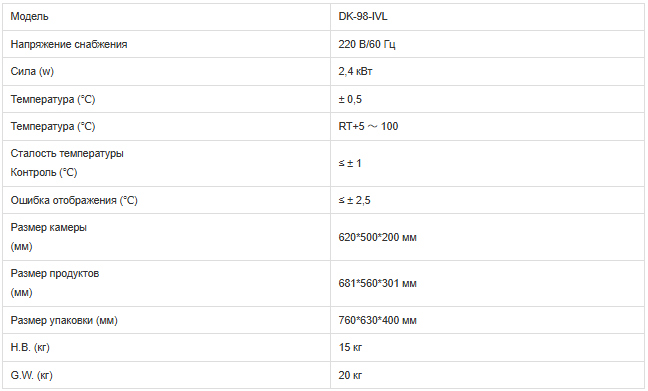Click the Размер камеры label
This screenshot has width=648, height=391.
tap(48, 227)
